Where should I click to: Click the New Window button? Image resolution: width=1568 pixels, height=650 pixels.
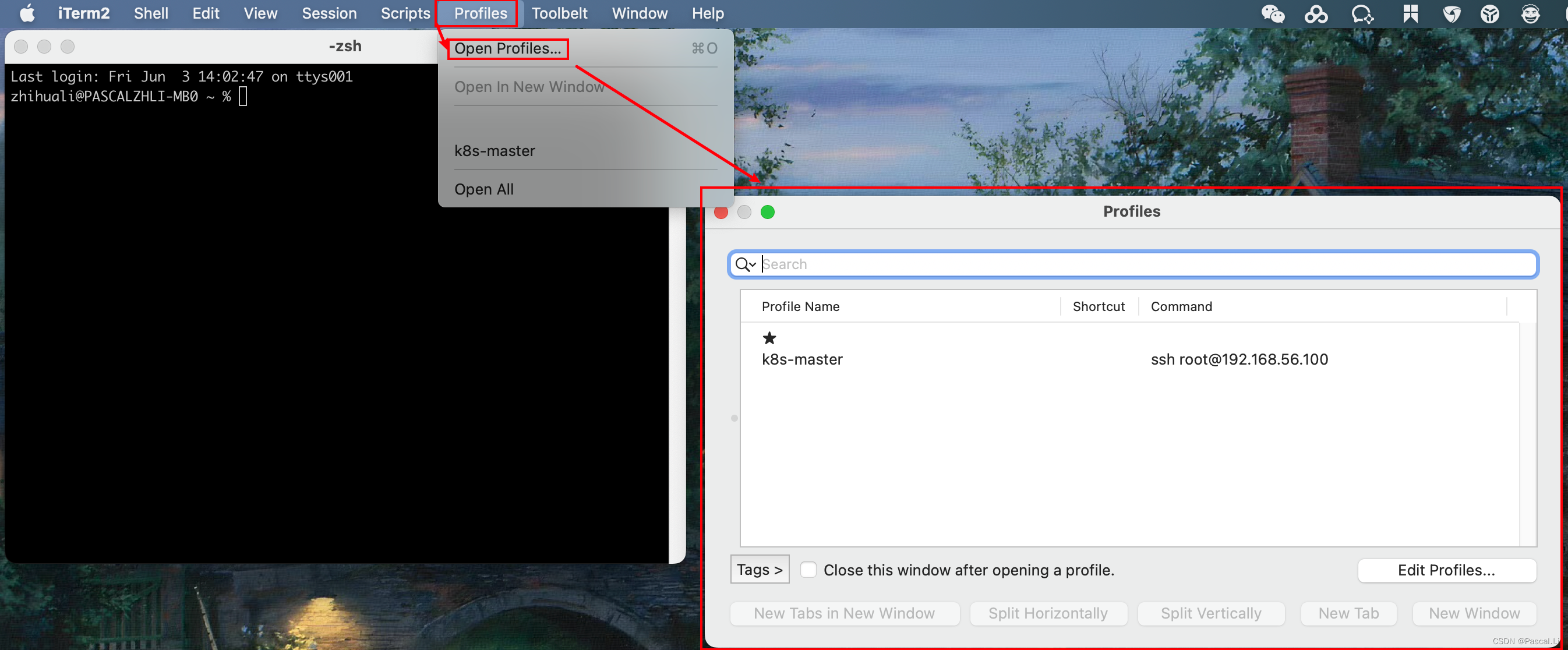1473,613
